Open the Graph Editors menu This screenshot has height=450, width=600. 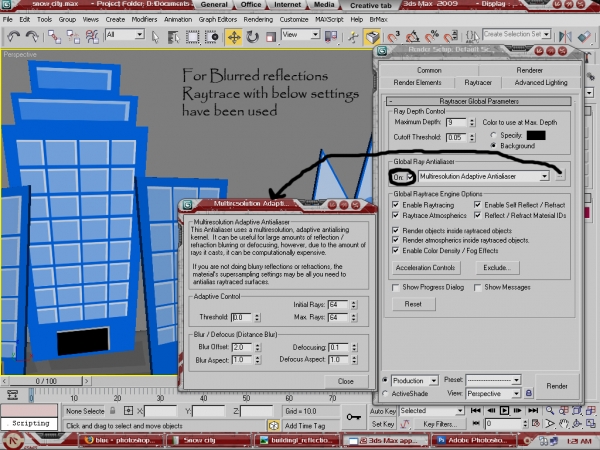tap(218, 19)
